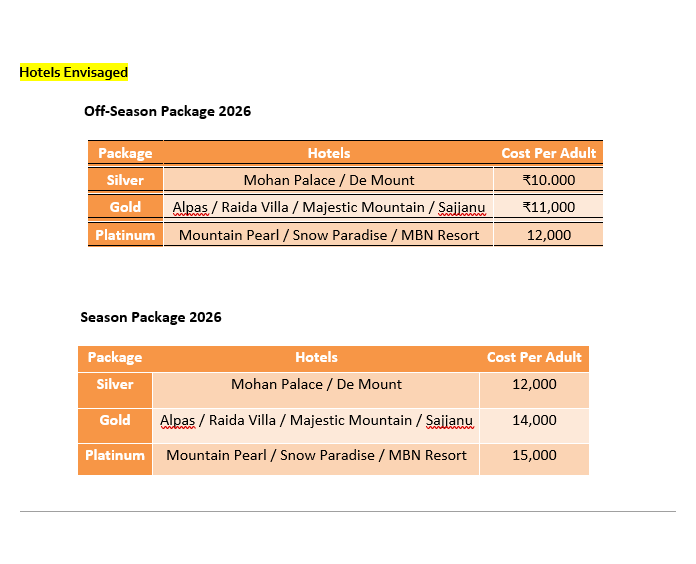Click the highlighted Hotels Envisaged heading
696x564 pixels.
[74, 72]
